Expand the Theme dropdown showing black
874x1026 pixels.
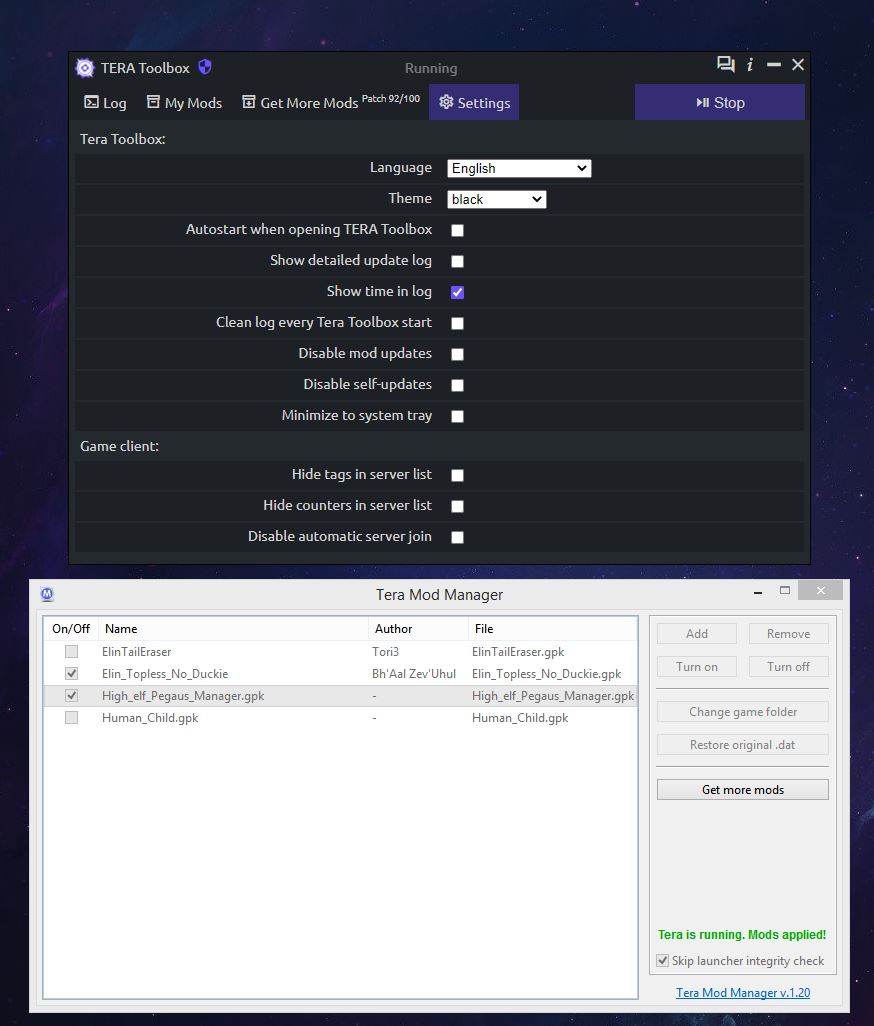(x=496, y=199)
